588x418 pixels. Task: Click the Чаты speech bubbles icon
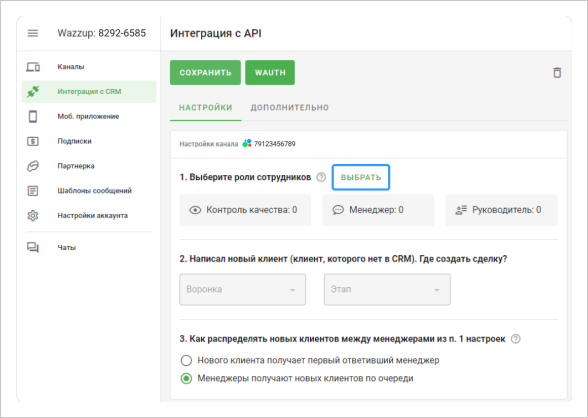tap(33, 247)
